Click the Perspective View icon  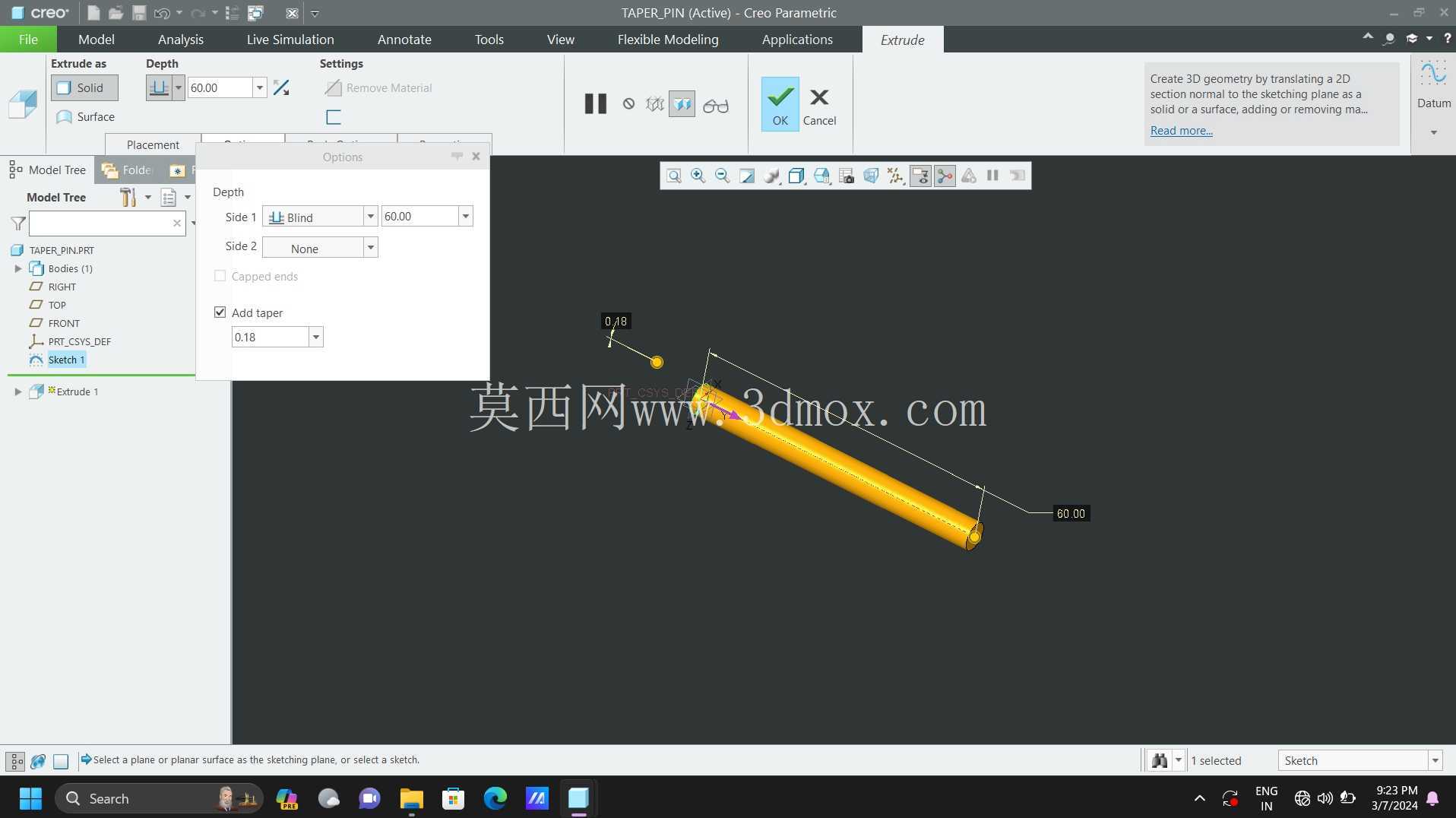[x=871, y=176]
